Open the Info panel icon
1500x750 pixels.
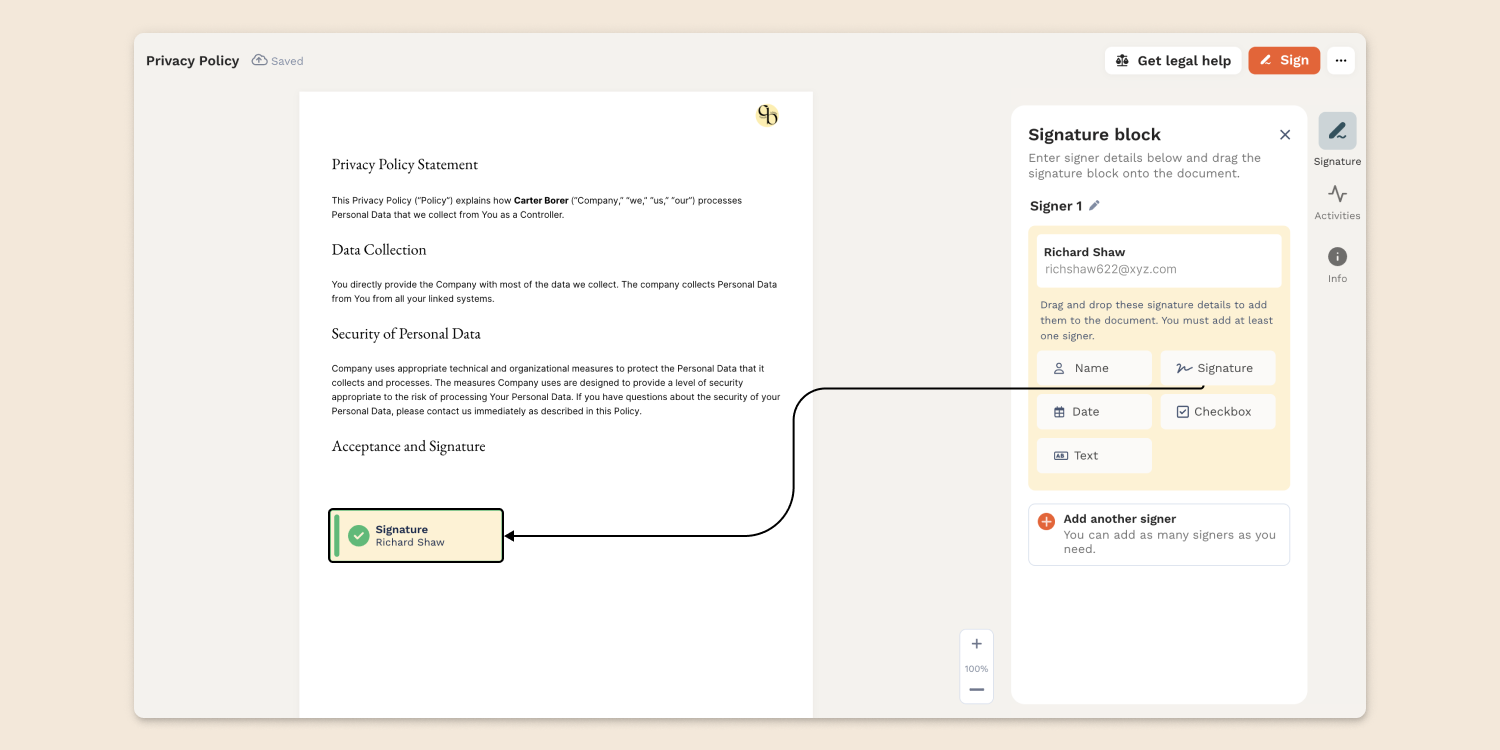(x=1337, y=257)
